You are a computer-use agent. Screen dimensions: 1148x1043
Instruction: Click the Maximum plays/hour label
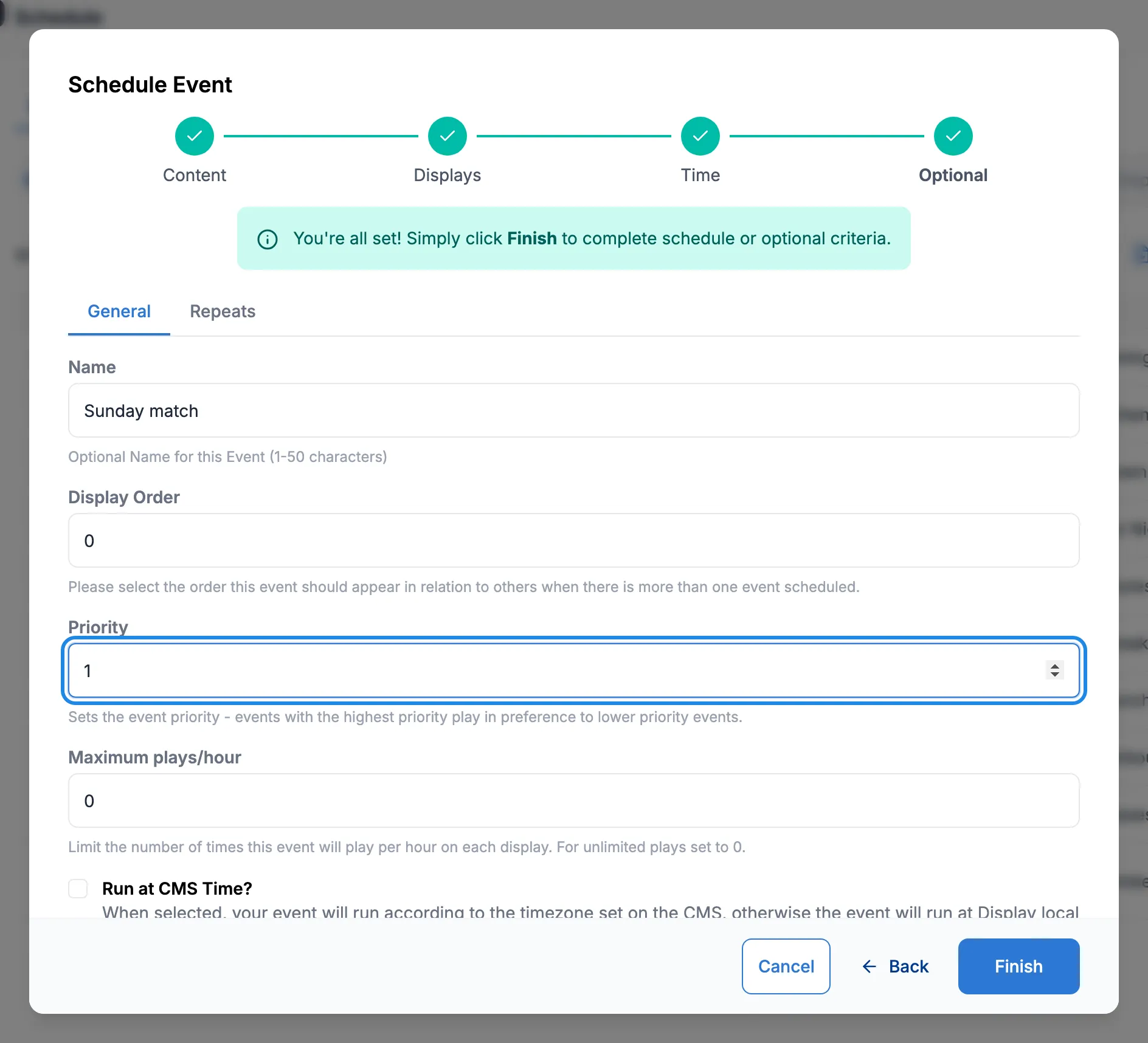tap(154, 757)
